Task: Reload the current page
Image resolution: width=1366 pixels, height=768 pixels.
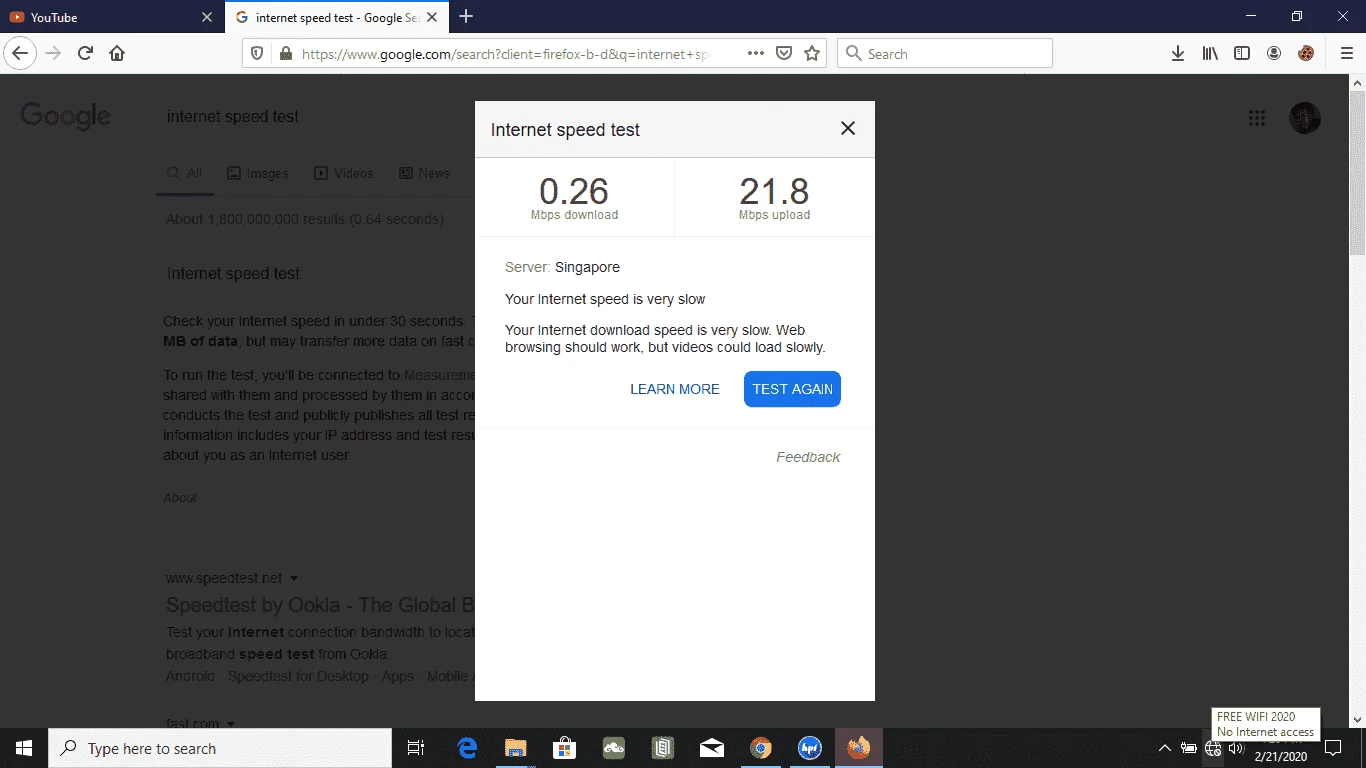Action: 85,54
